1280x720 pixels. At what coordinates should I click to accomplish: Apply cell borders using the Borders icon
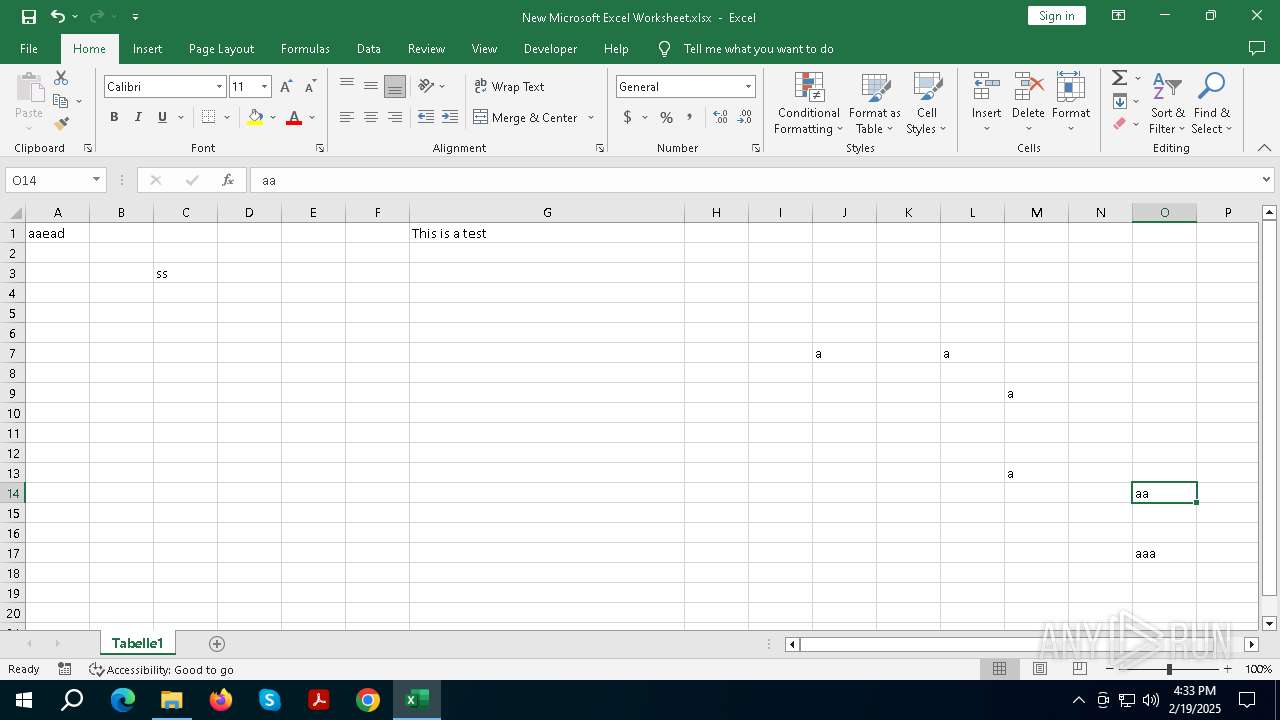point(208,117)
